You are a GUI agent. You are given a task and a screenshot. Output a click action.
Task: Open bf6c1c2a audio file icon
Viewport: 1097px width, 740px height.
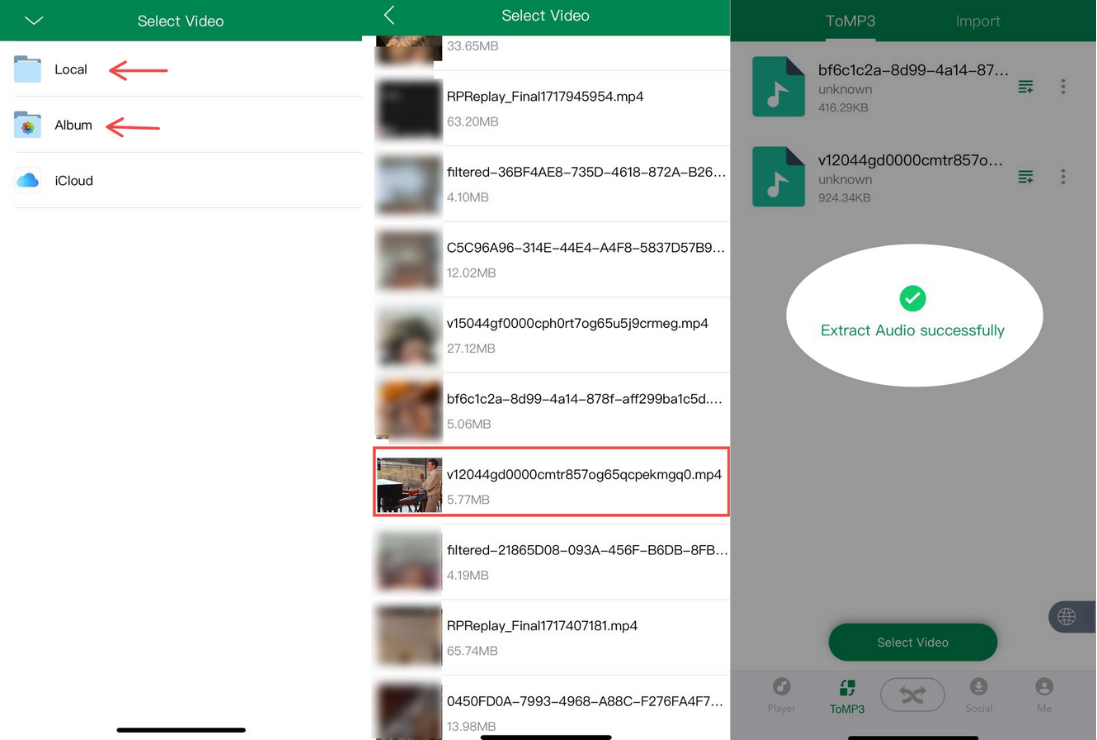778,87
